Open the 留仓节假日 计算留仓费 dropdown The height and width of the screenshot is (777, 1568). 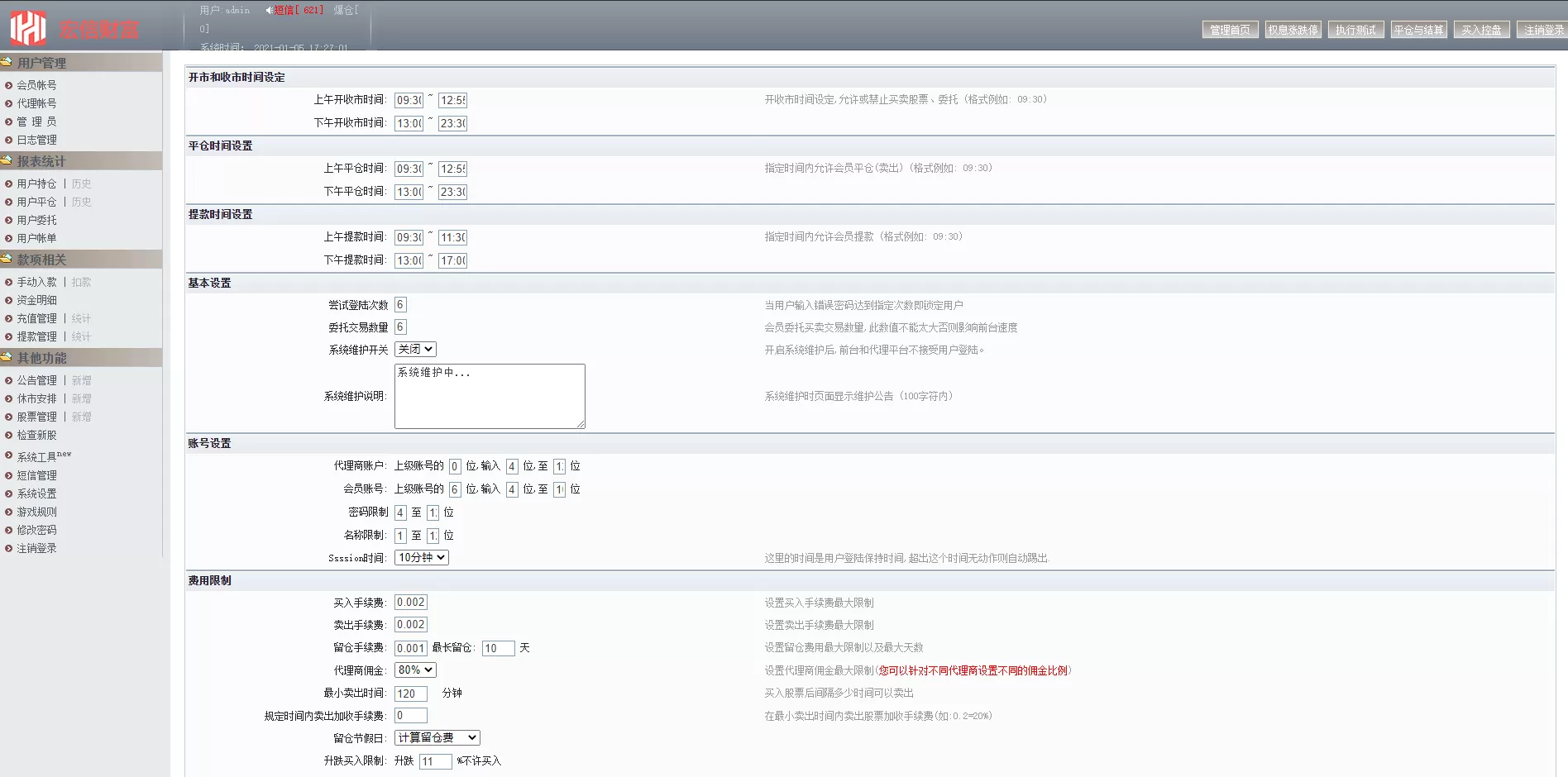(437, 737)
